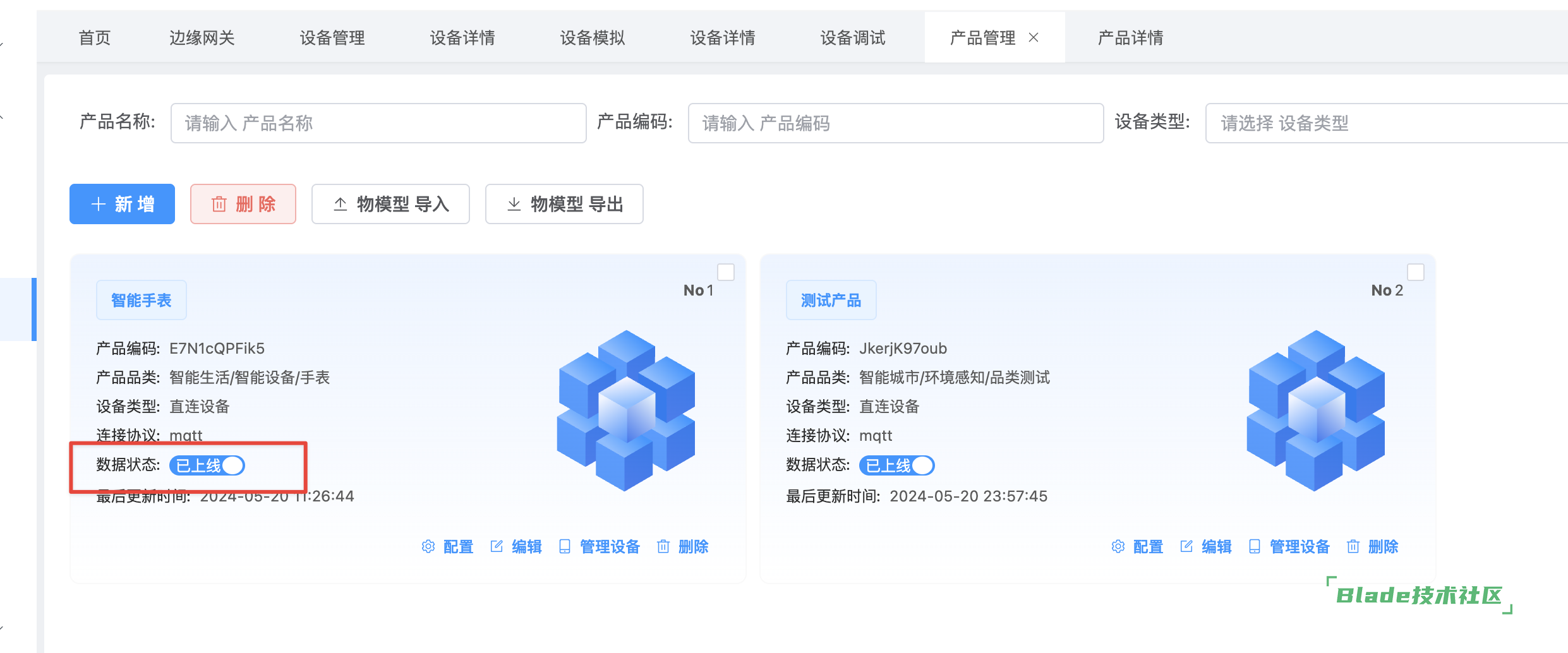Check the selection box on card No 1
The height and width of the screenshot is (653, 1568).
click(x=726, y=272)
